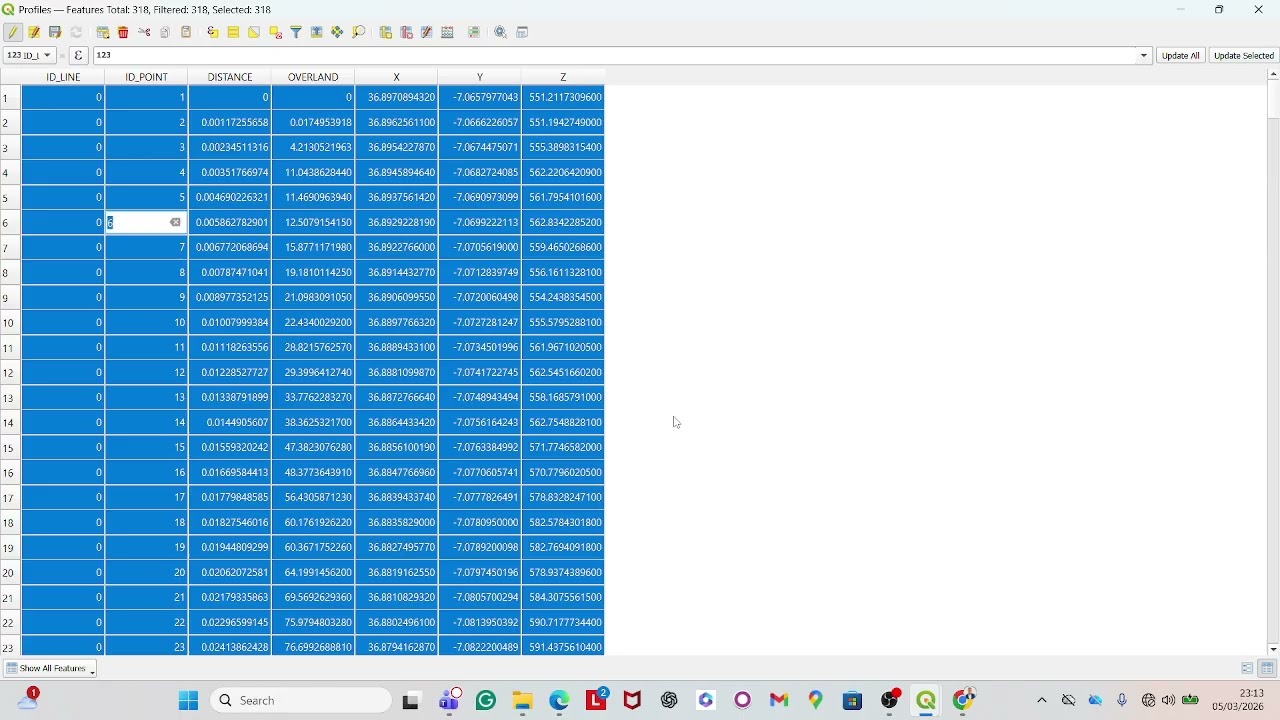Open the Delete field icon
This screenshot has width=1280, height=720.
pos(406,32)
